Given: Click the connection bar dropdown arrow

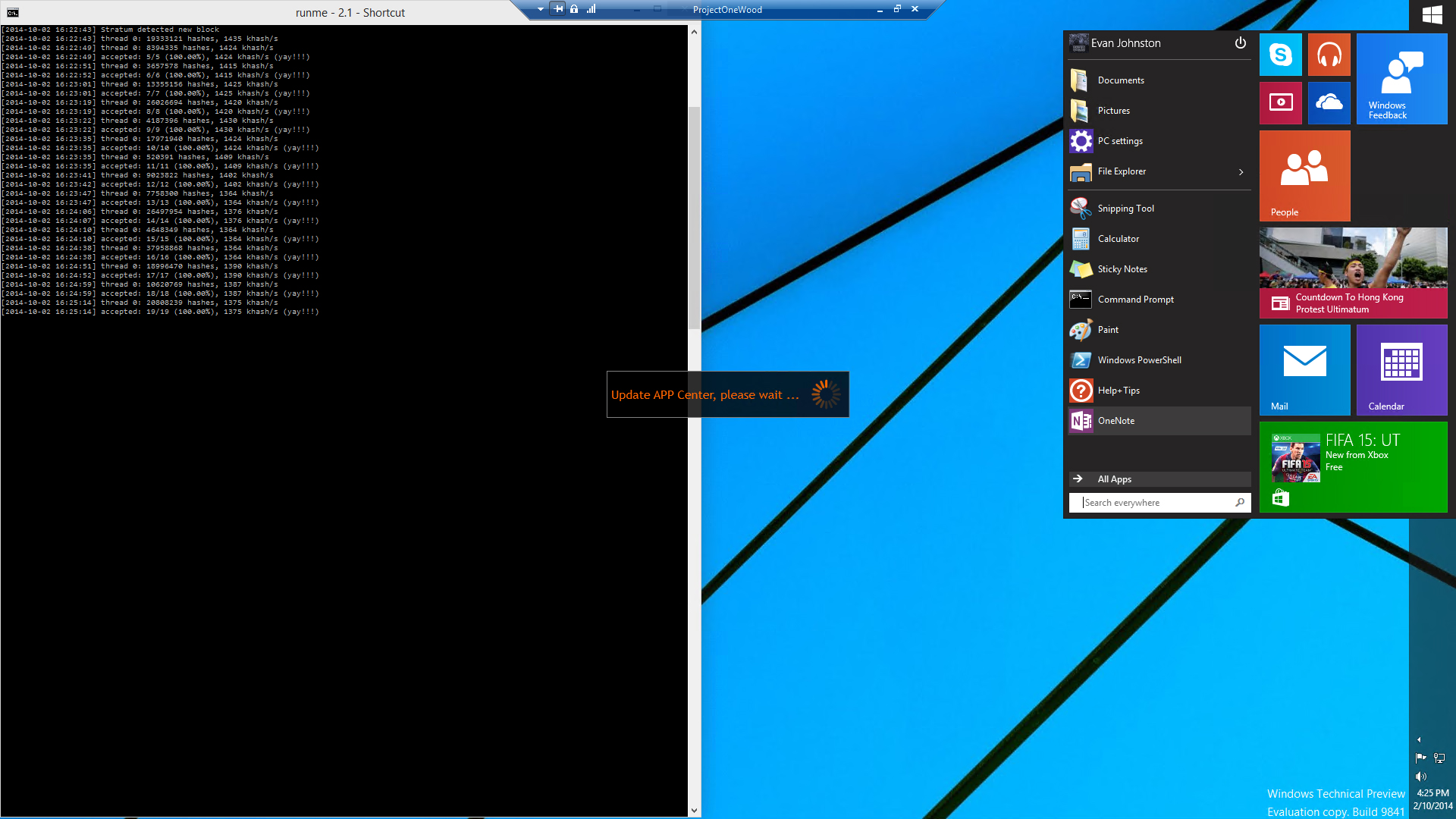Looking at the screenshot, I should [x=540, y=9].
